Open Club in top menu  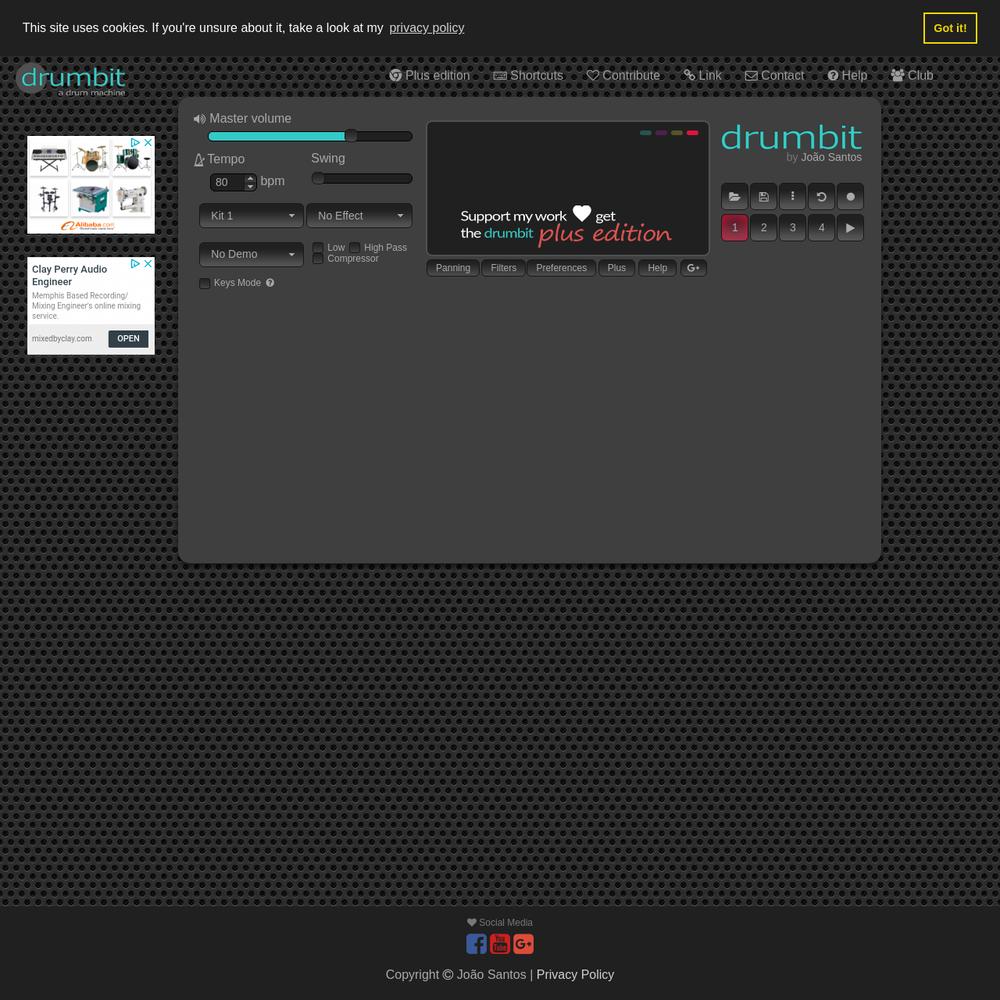[912, 75]
